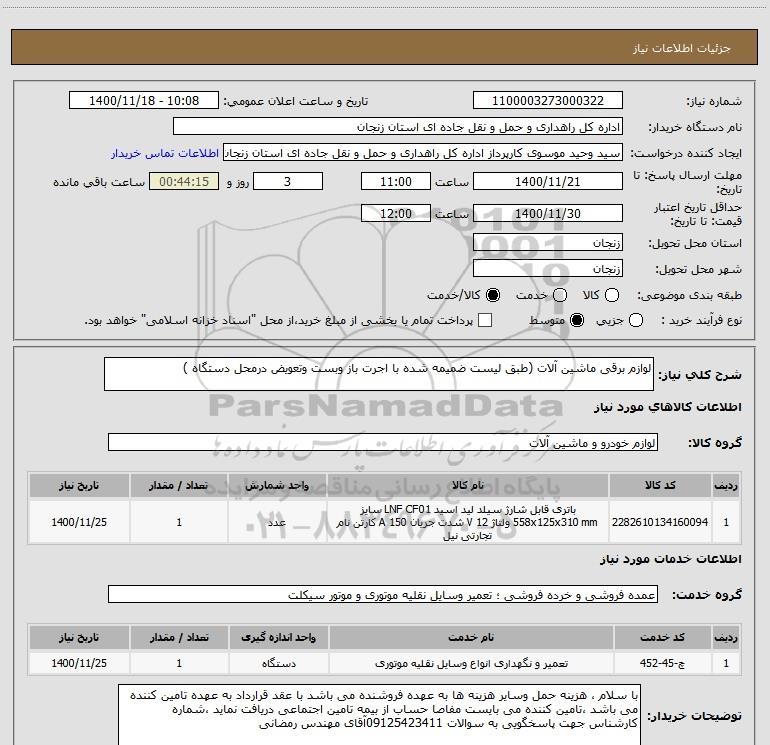Click the goods group field 'لوازم خودرو و ماشین آلات'
770x745 pixels.
[x=383, y=442]
